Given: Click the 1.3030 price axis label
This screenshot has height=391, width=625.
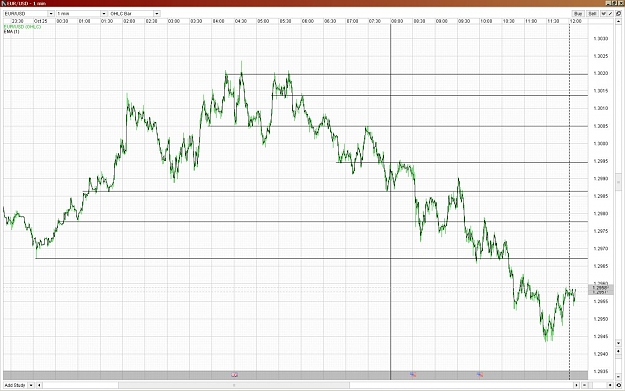Looking at the screenshot, I should pos(601,39).
